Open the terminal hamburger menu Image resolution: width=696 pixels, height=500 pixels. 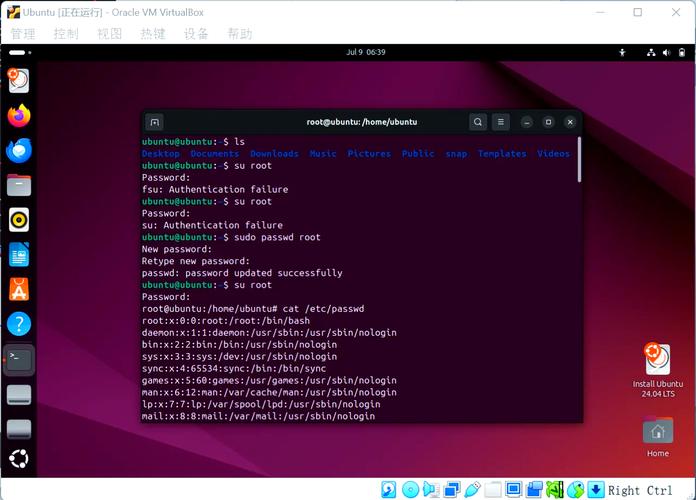pos(501,122)
